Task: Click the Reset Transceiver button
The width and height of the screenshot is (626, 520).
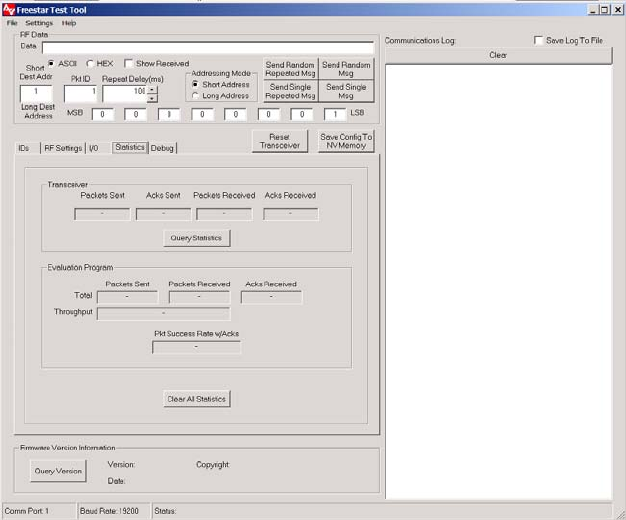Action: pos(280,141)
